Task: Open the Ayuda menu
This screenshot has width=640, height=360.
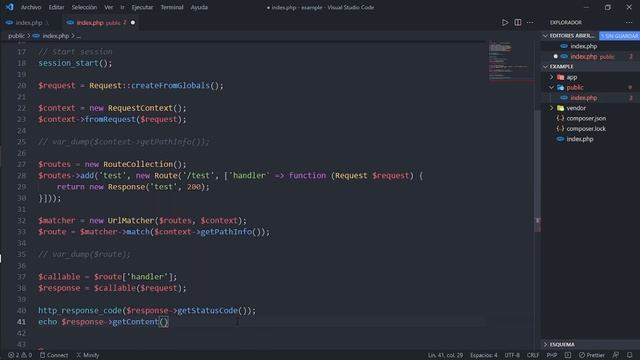Action: pyautogui.click(x=199, y=7)
